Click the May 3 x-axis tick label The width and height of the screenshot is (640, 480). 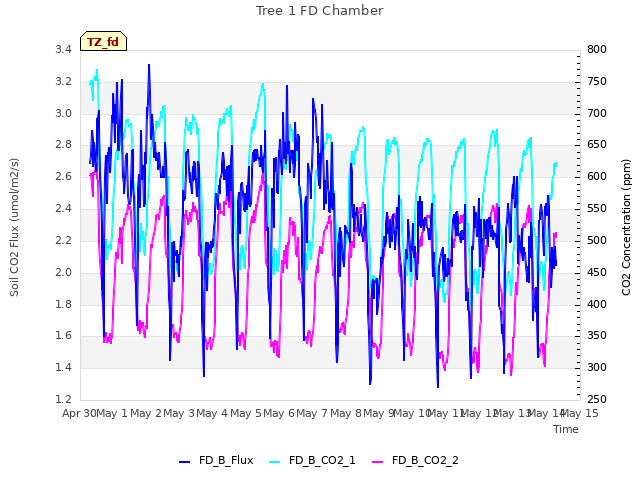coord(179,413)
